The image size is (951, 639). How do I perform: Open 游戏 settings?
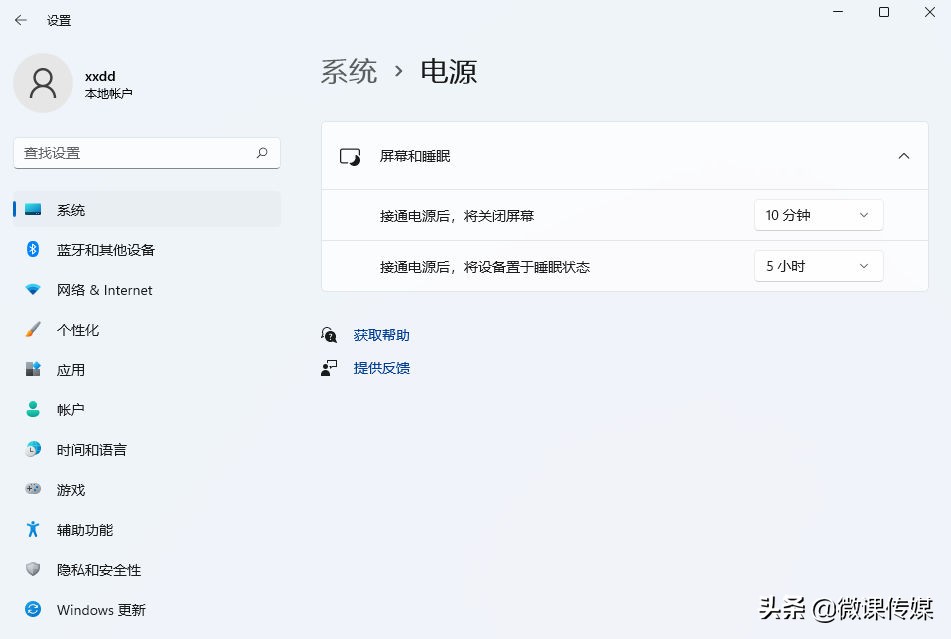pos(147,489)
